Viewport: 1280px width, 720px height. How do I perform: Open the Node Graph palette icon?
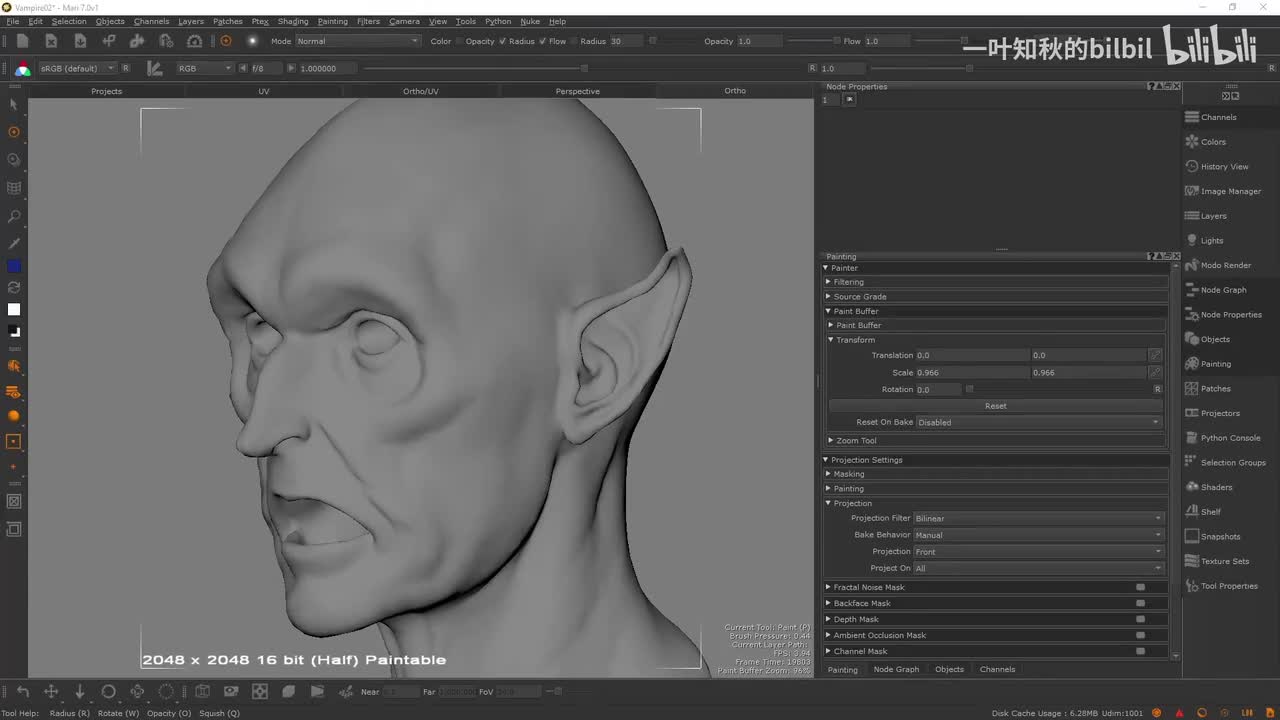click(1192, 290)
